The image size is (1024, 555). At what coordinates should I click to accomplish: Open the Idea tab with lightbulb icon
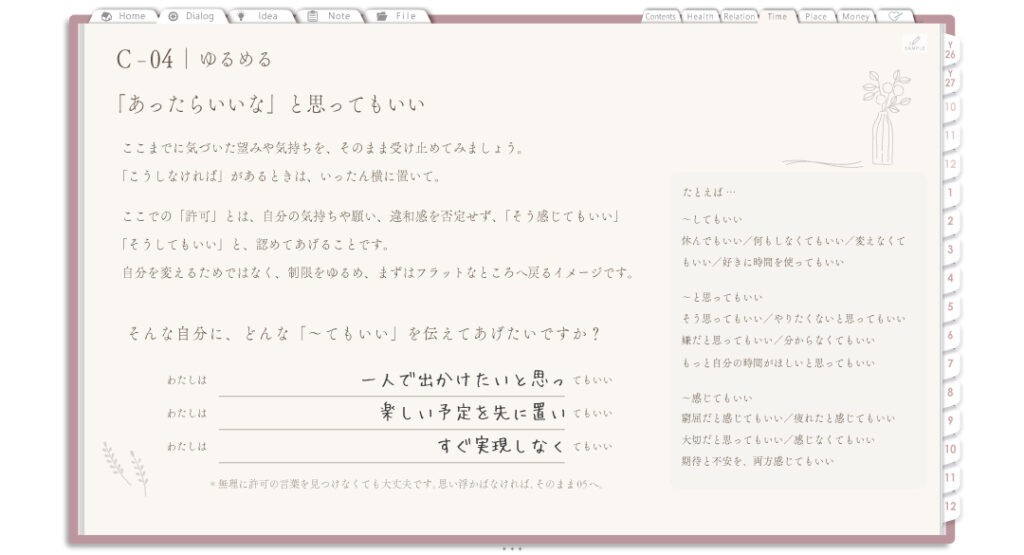tap(261, 16)
